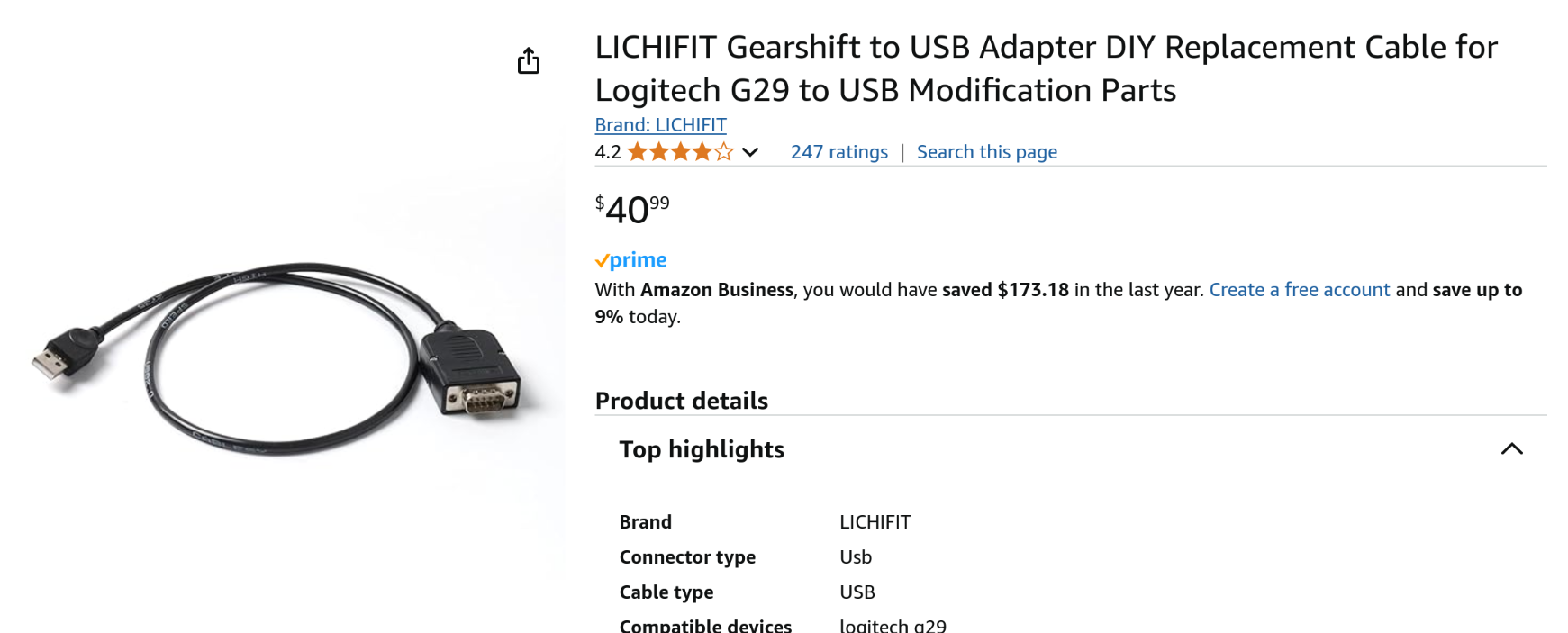Click the Top highlights section heading
The height and width of the screenshot is (633, 1568).
pos(702,449)
